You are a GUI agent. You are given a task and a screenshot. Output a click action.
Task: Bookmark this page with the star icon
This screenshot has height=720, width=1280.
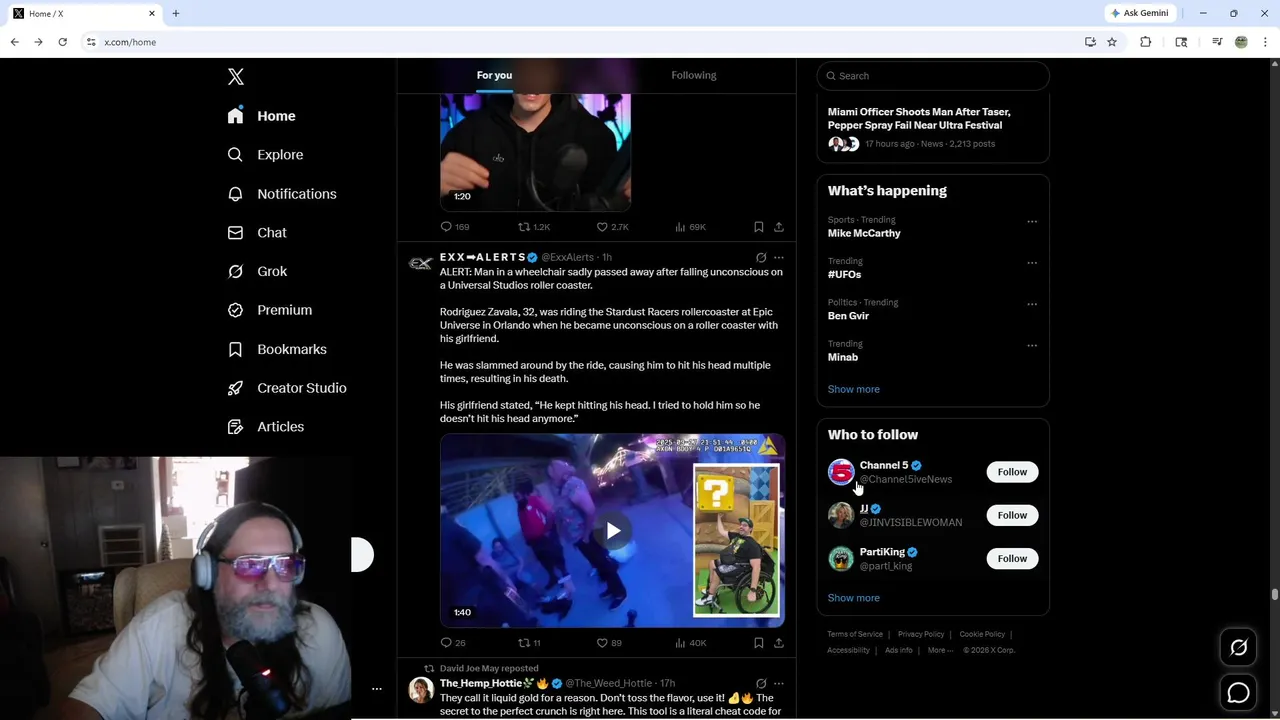(x=1112, y=42)
